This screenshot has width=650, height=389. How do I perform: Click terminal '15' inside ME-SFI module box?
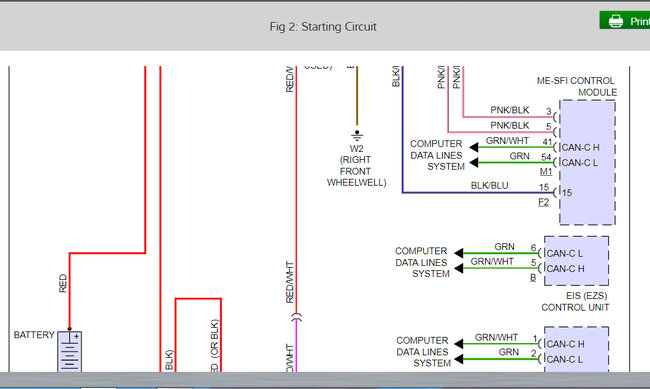(567, 193)
